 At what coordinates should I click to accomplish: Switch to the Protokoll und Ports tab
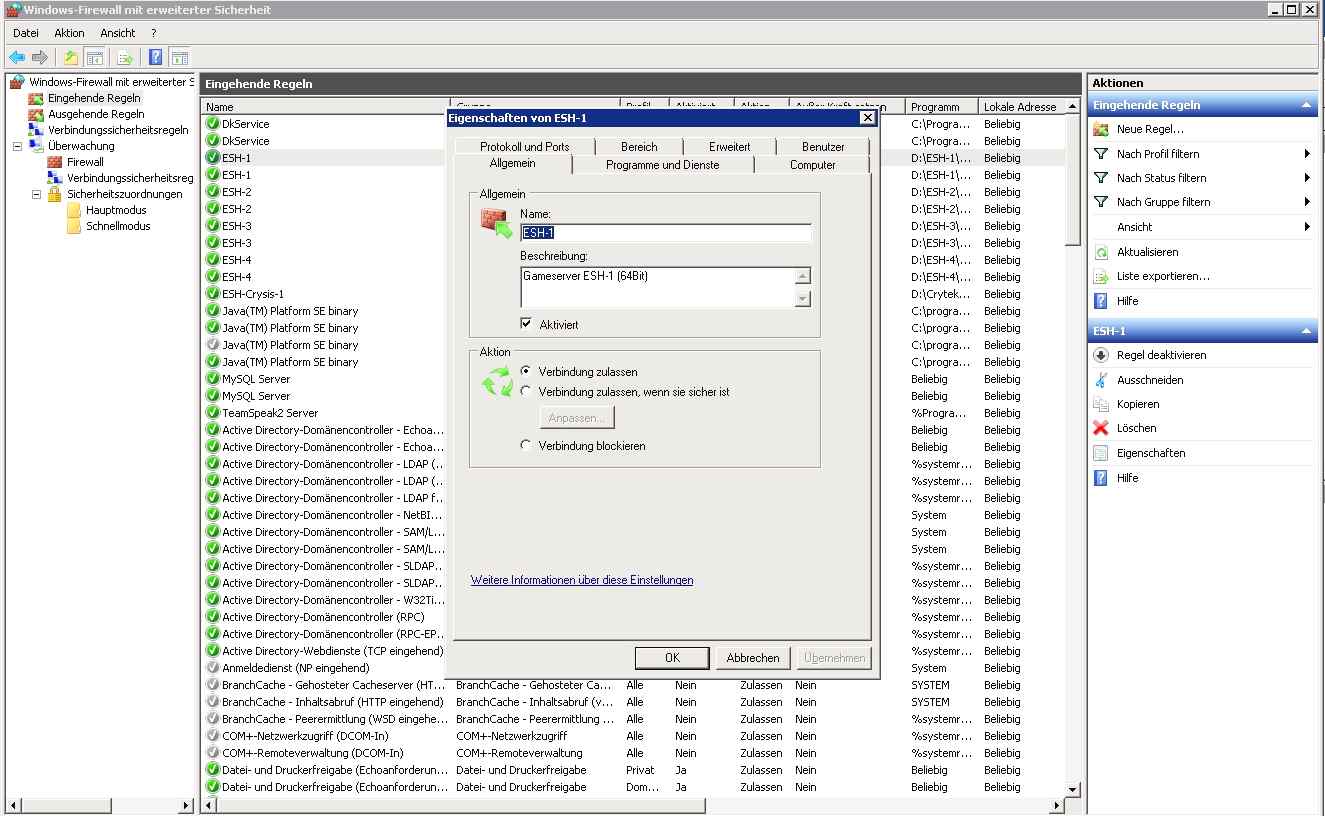click(x=524, y=147)
